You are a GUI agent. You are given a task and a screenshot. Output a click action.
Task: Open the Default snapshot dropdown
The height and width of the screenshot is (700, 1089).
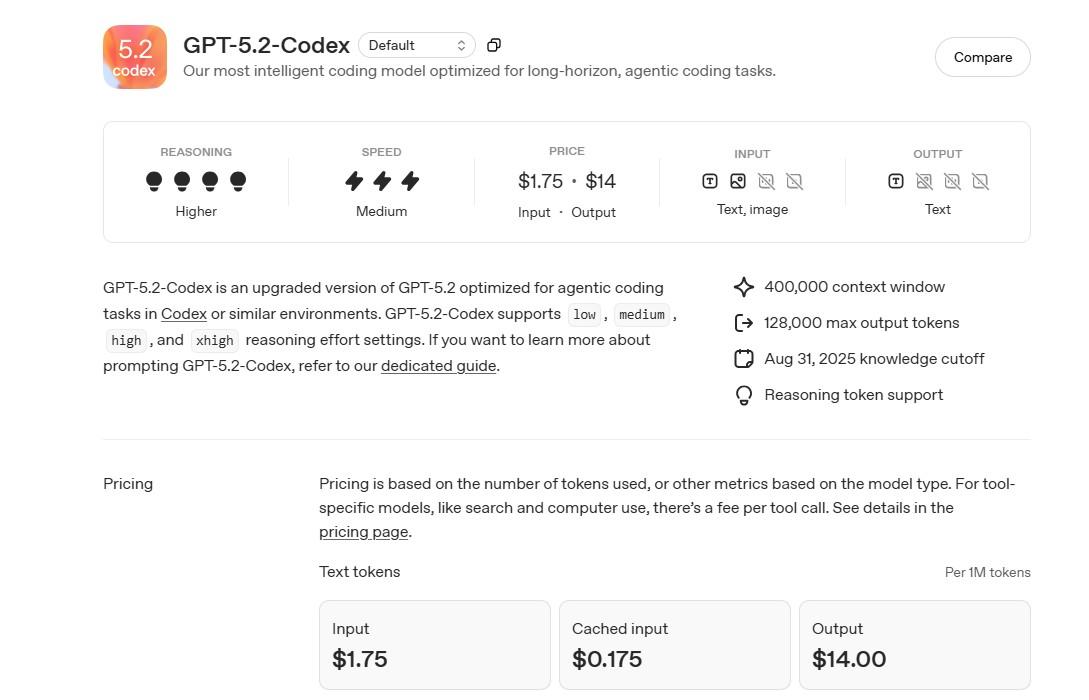pyautogui.click(x=417, y=45)
